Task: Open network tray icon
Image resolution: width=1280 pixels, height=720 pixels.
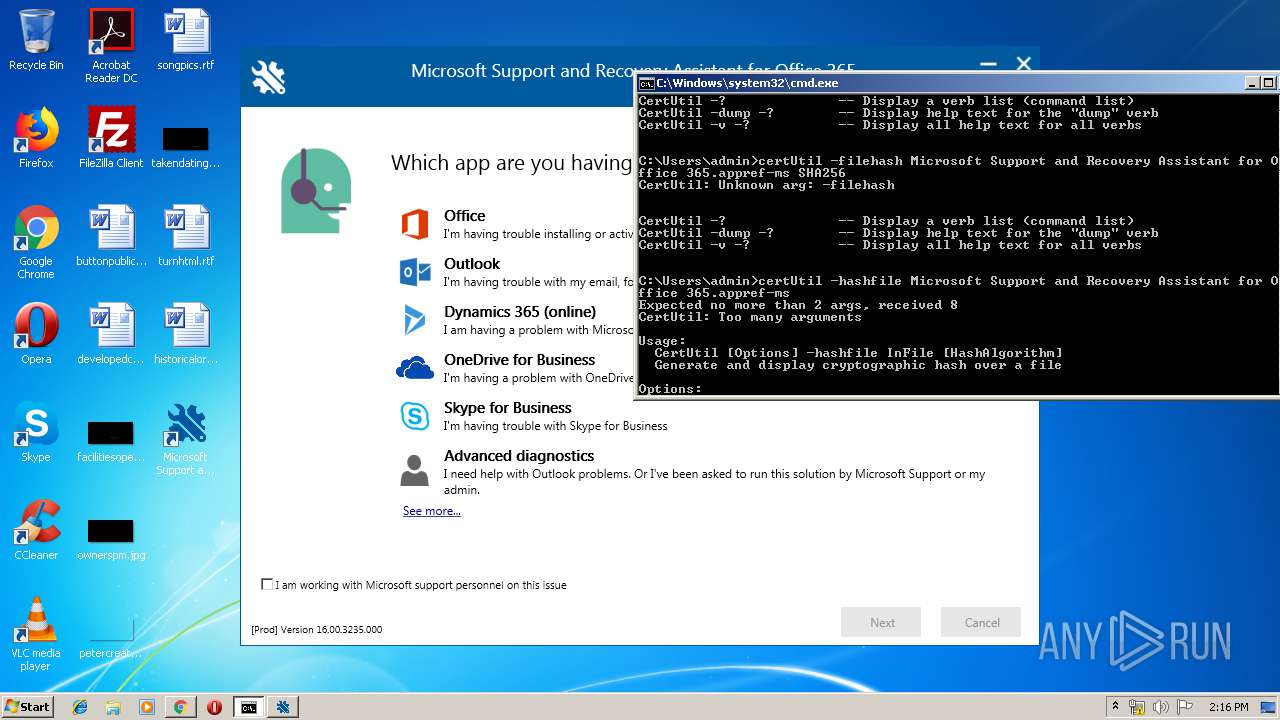Action: [1137, 707]
